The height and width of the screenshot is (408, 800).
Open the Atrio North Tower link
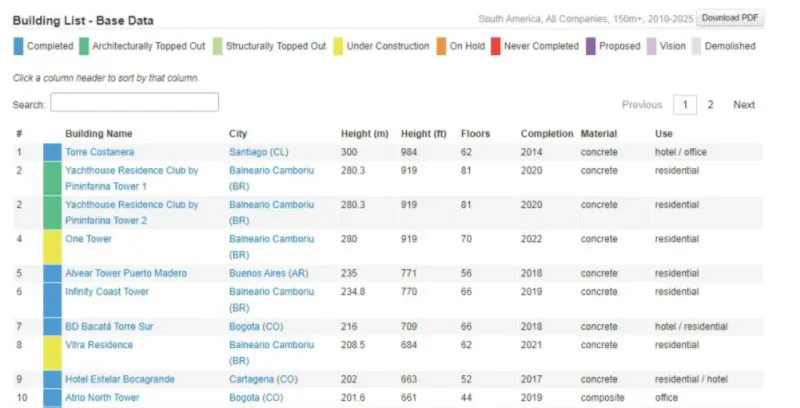point(102,397)
